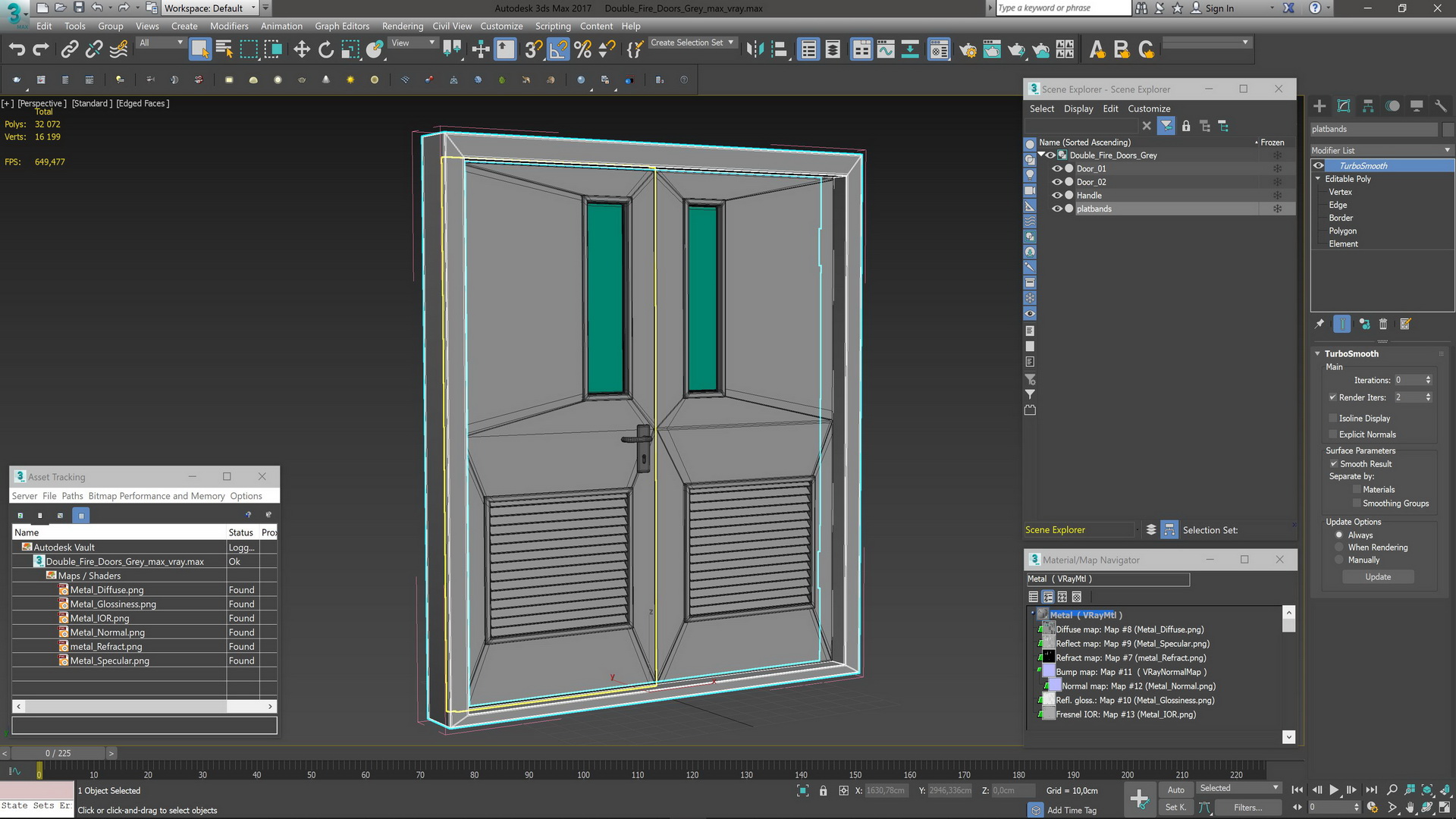Open the Modify command panel tab
Screen dimensions: 1456x819
pyautogui.click(x=1344, y=106)
